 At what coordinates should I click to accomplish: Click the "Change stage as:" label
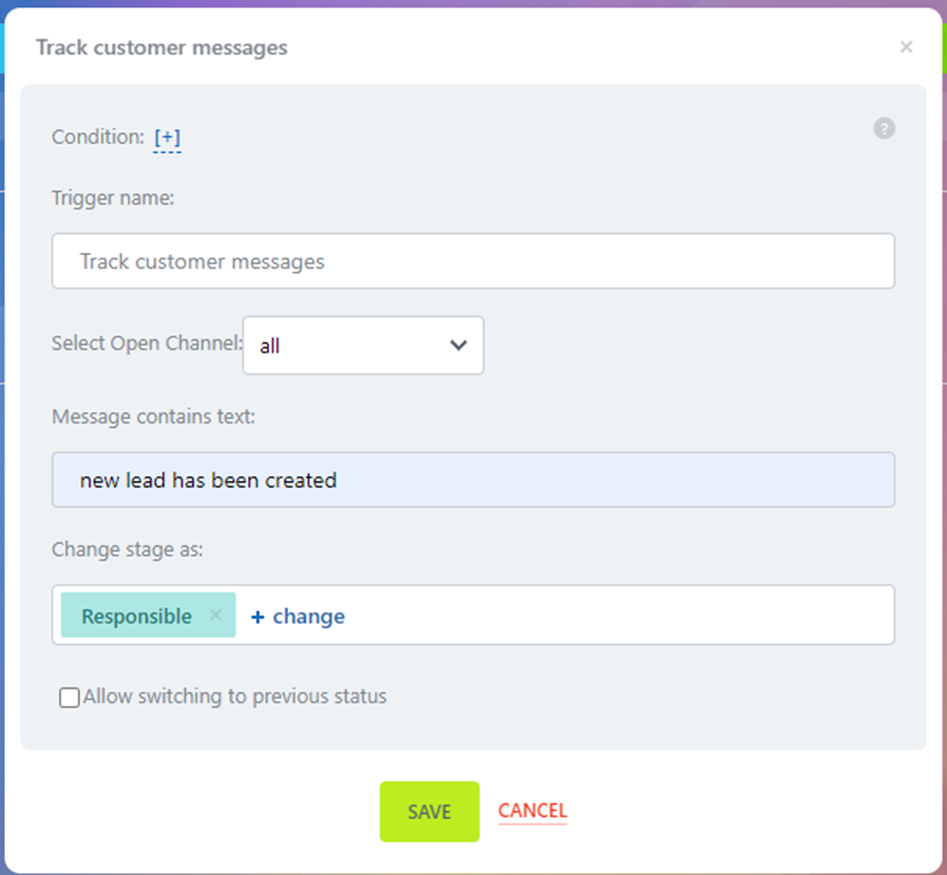click(x=127, y=549)
